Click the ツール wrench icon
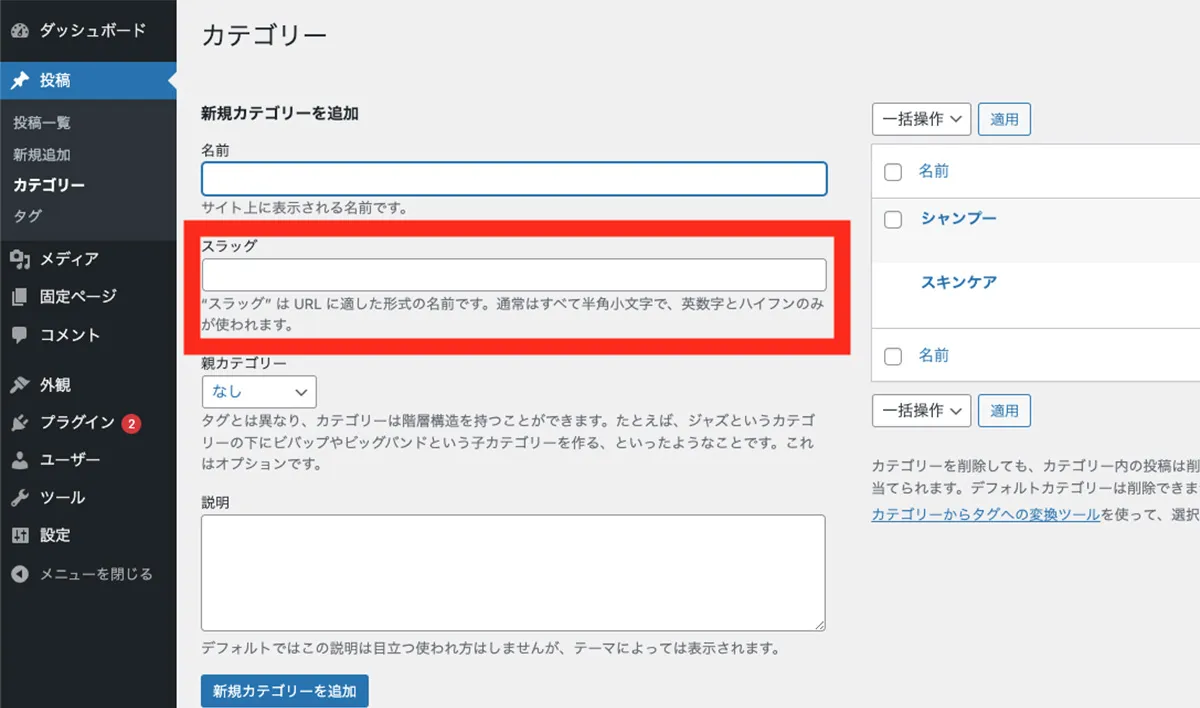The height and width of the screenshot is (708, 1200). coord(20,498)
